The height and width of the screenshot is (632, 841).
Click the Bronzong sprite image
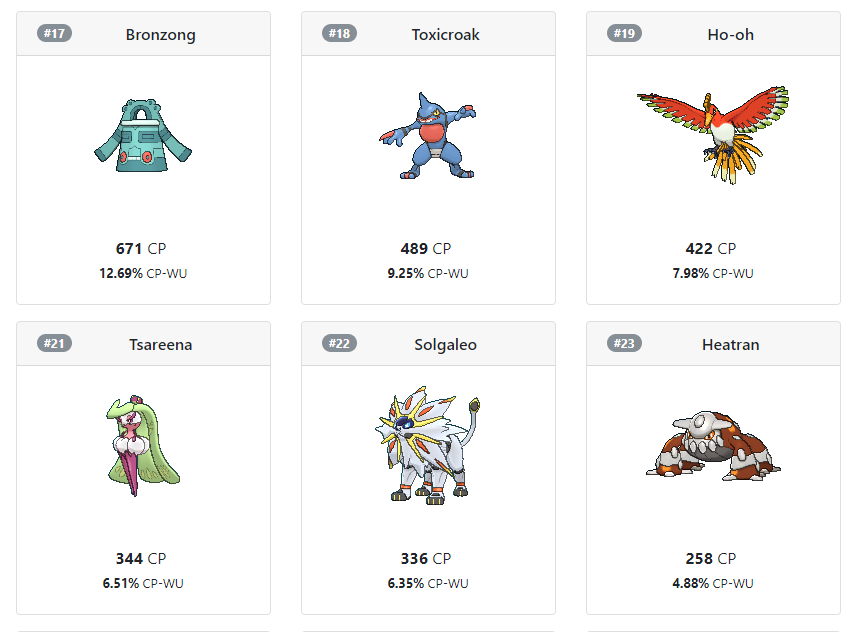143,136
